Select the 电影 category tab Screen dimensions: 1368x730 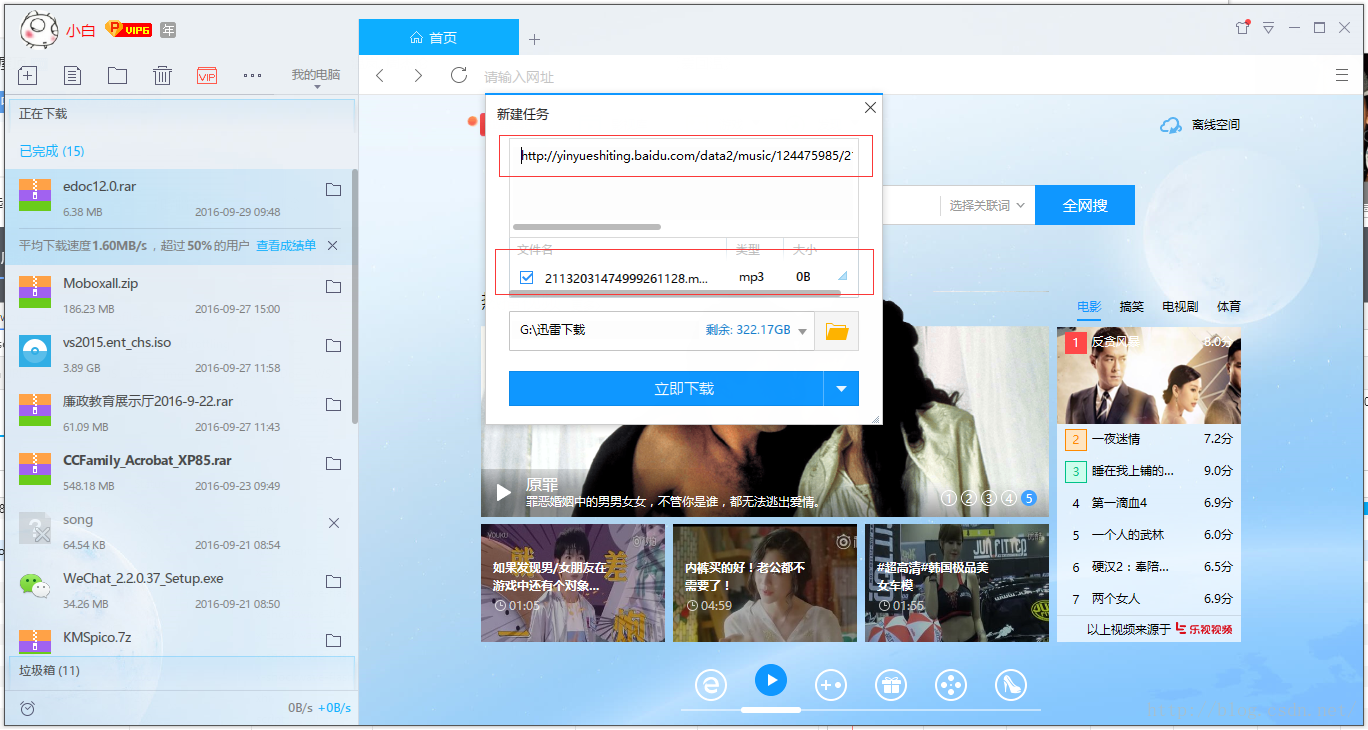[1089, 306]
